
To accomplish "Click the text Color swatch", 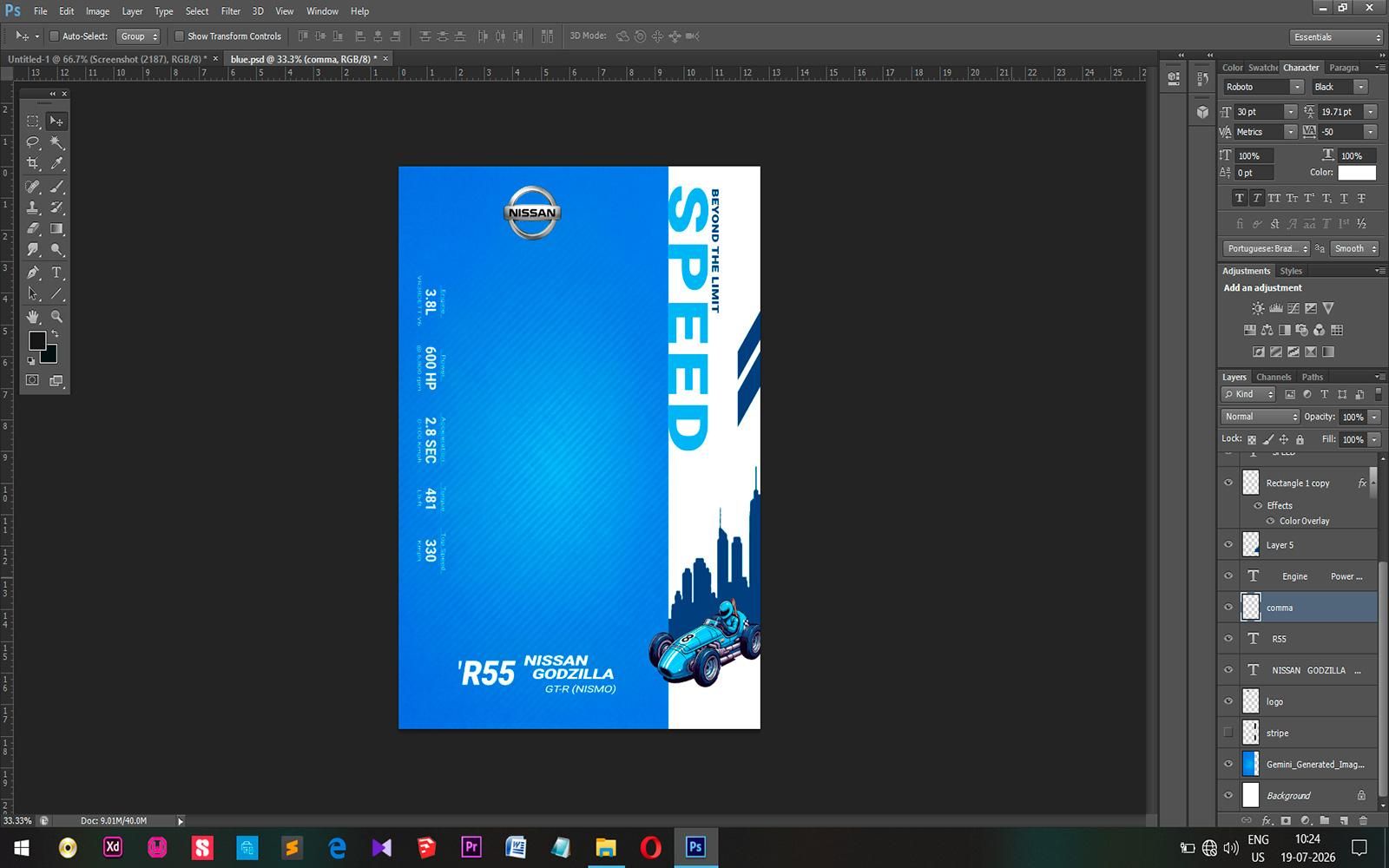I will 1357,173.
